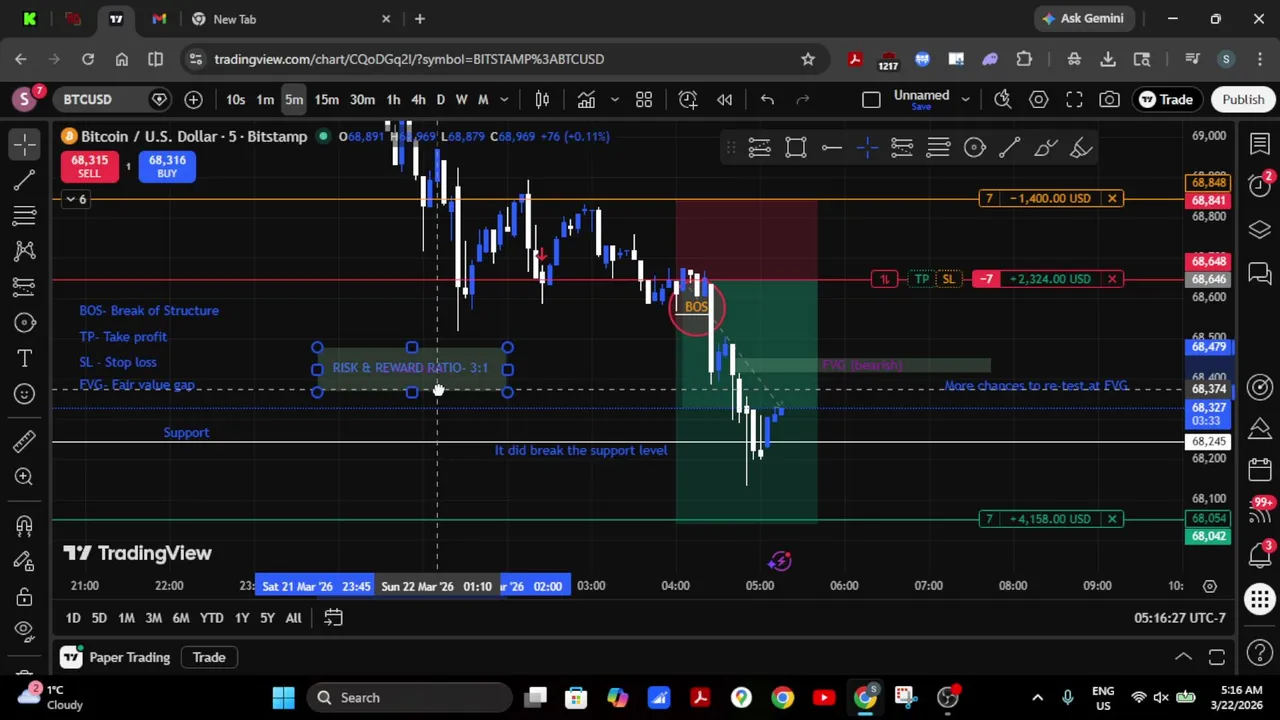Open the layout templates grid

644,99
